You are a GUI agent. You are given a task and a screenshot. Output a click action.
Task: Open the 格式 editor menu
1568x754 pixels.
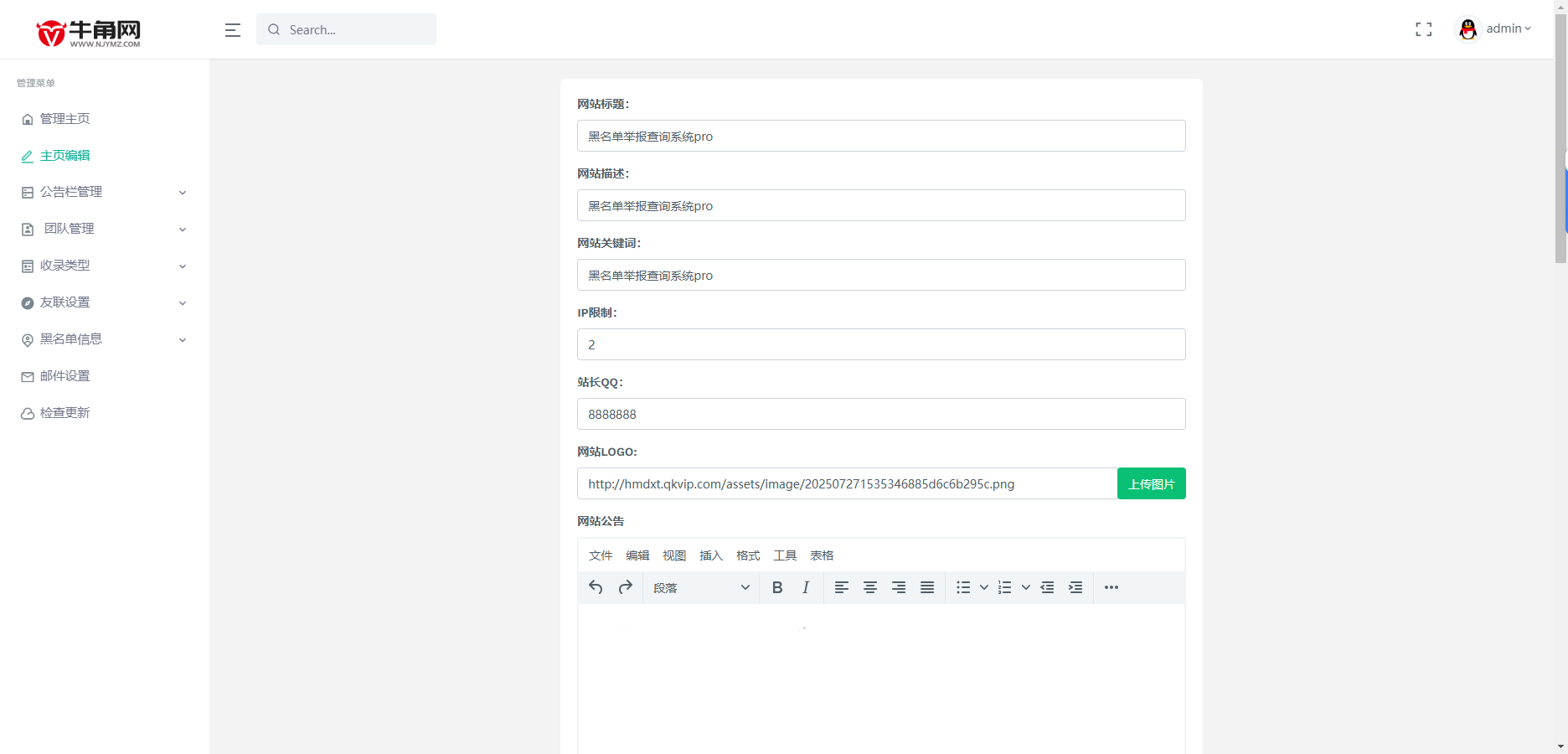[x=748, y=555]
